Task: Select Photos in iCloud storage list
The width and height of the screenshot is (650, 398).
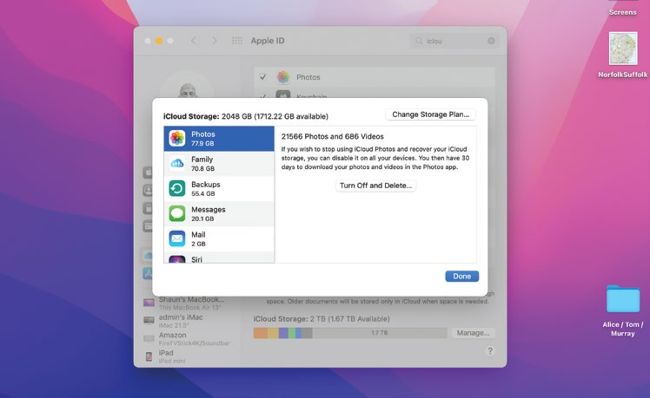Action: [219, 138]
